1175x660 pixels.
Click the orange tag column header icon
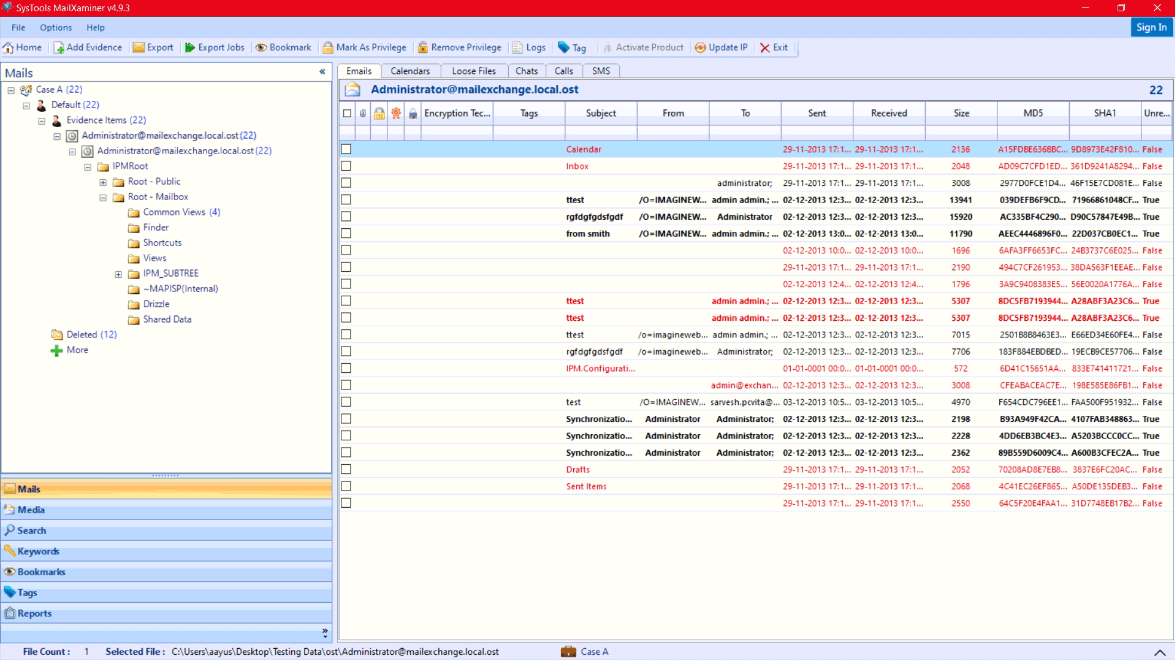396,113
